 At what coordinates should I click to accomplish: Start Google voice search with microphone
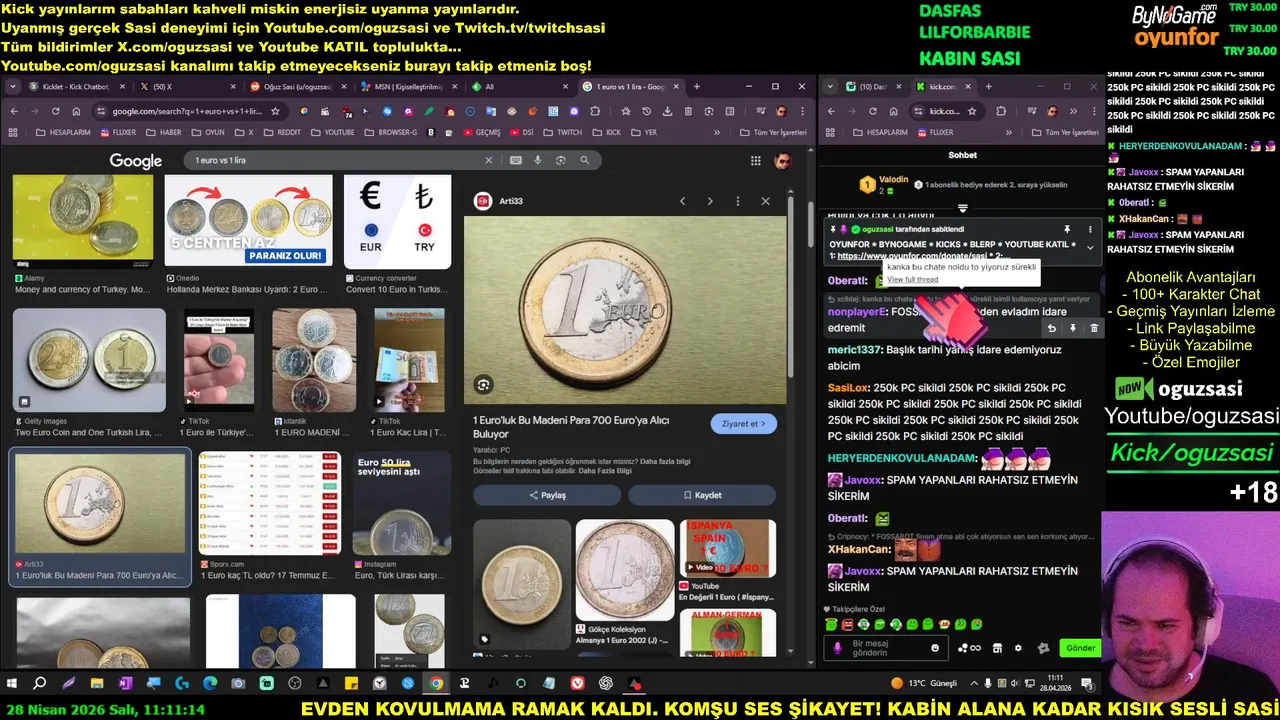coord(538,160)
